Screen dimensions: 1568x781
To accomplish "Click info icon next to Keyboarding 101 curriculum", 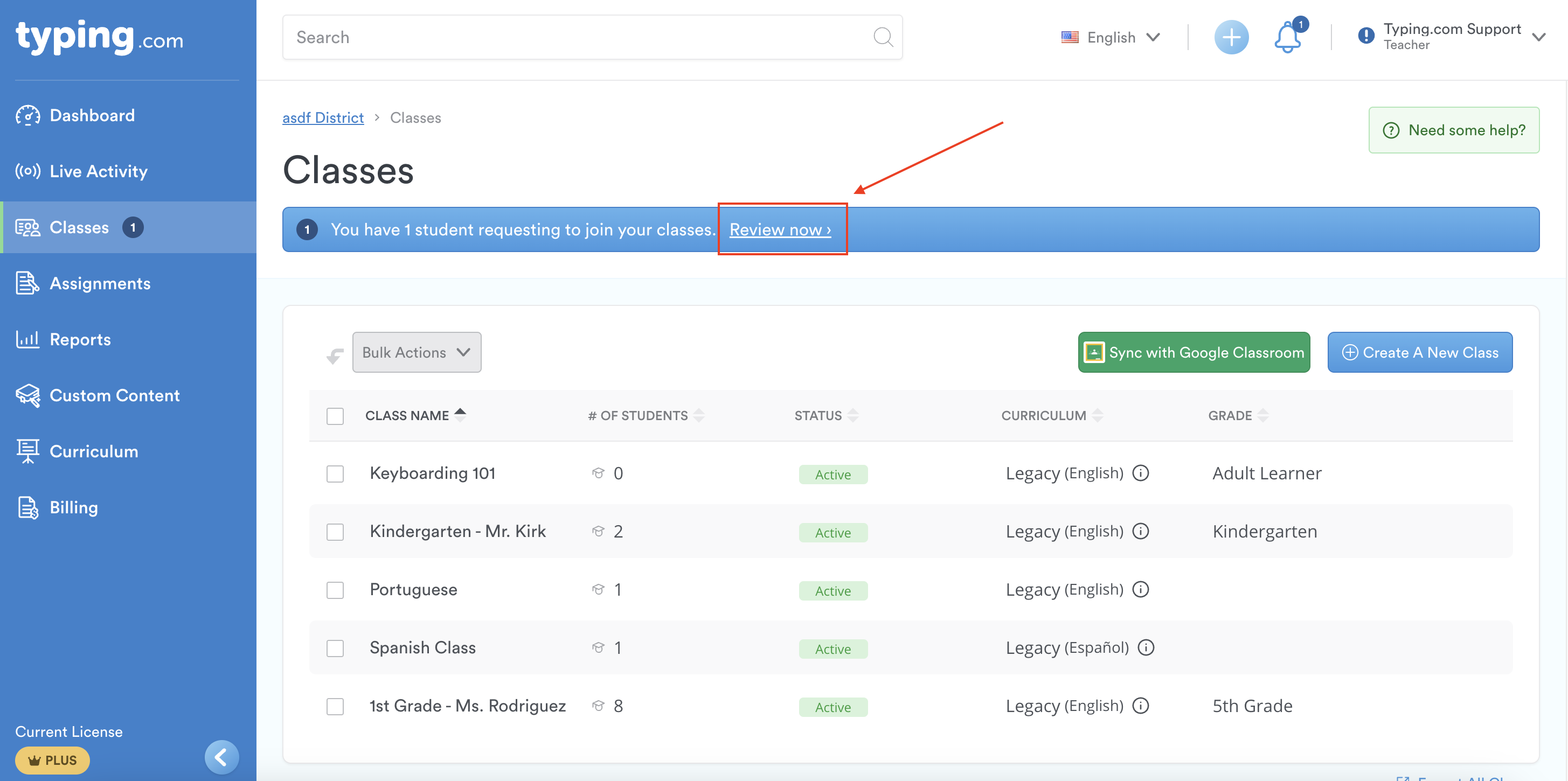I will point(1140,473).
